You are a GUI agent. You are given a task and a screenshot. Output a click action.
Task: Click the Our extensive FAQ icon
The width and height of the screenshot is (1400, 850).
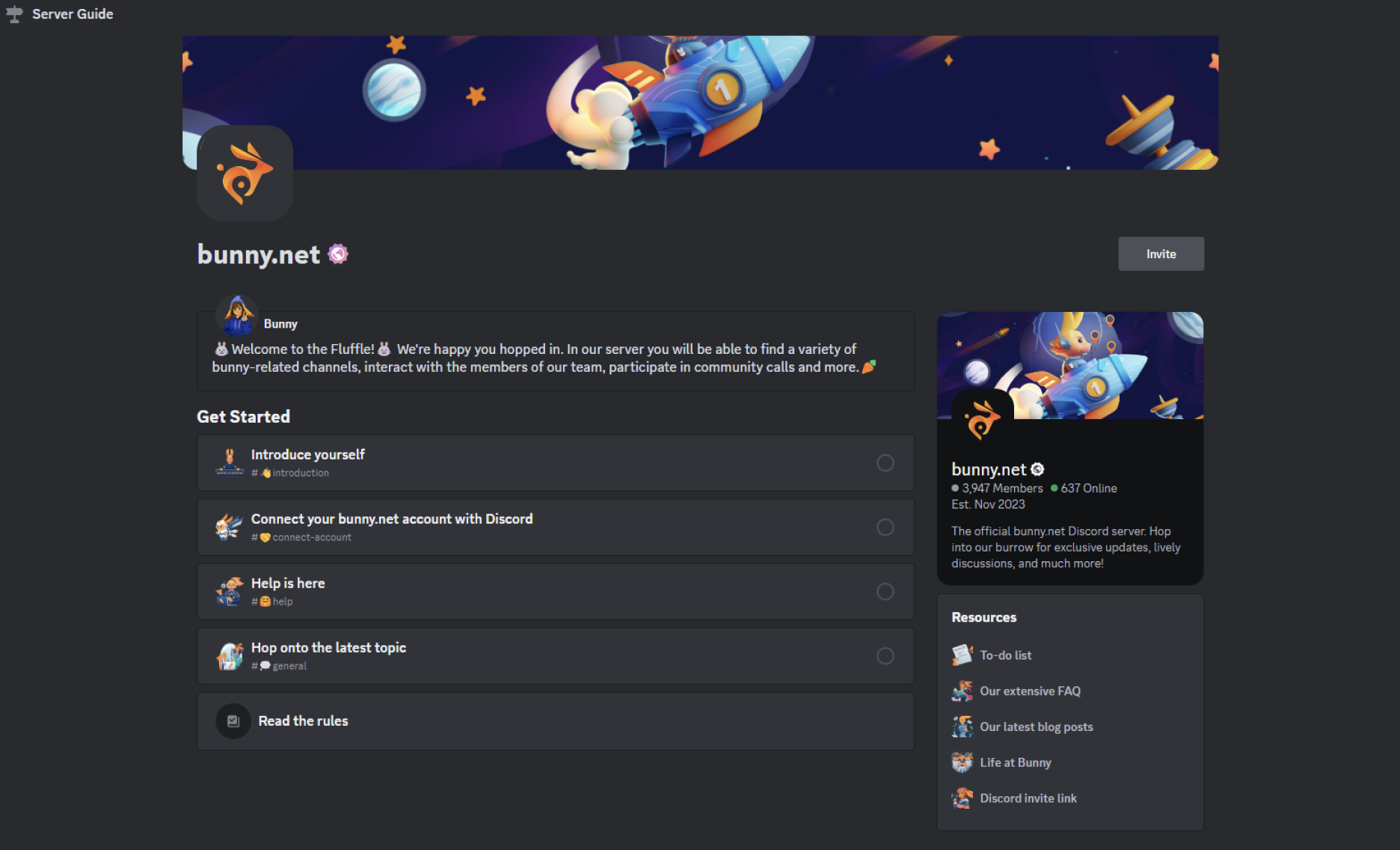pos(962,691)
